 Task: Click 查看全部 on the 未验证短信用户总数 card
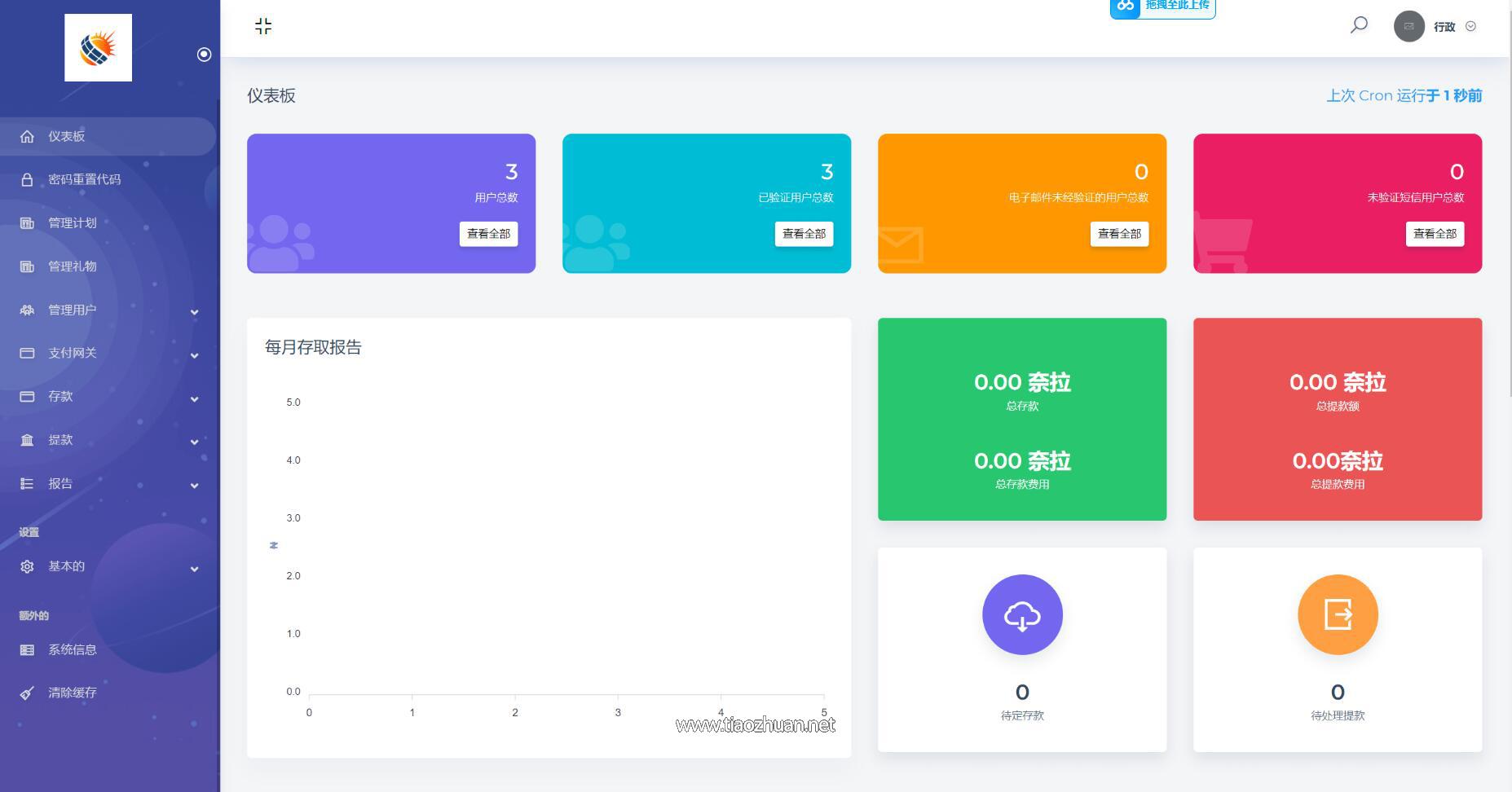click(1435, 234)
